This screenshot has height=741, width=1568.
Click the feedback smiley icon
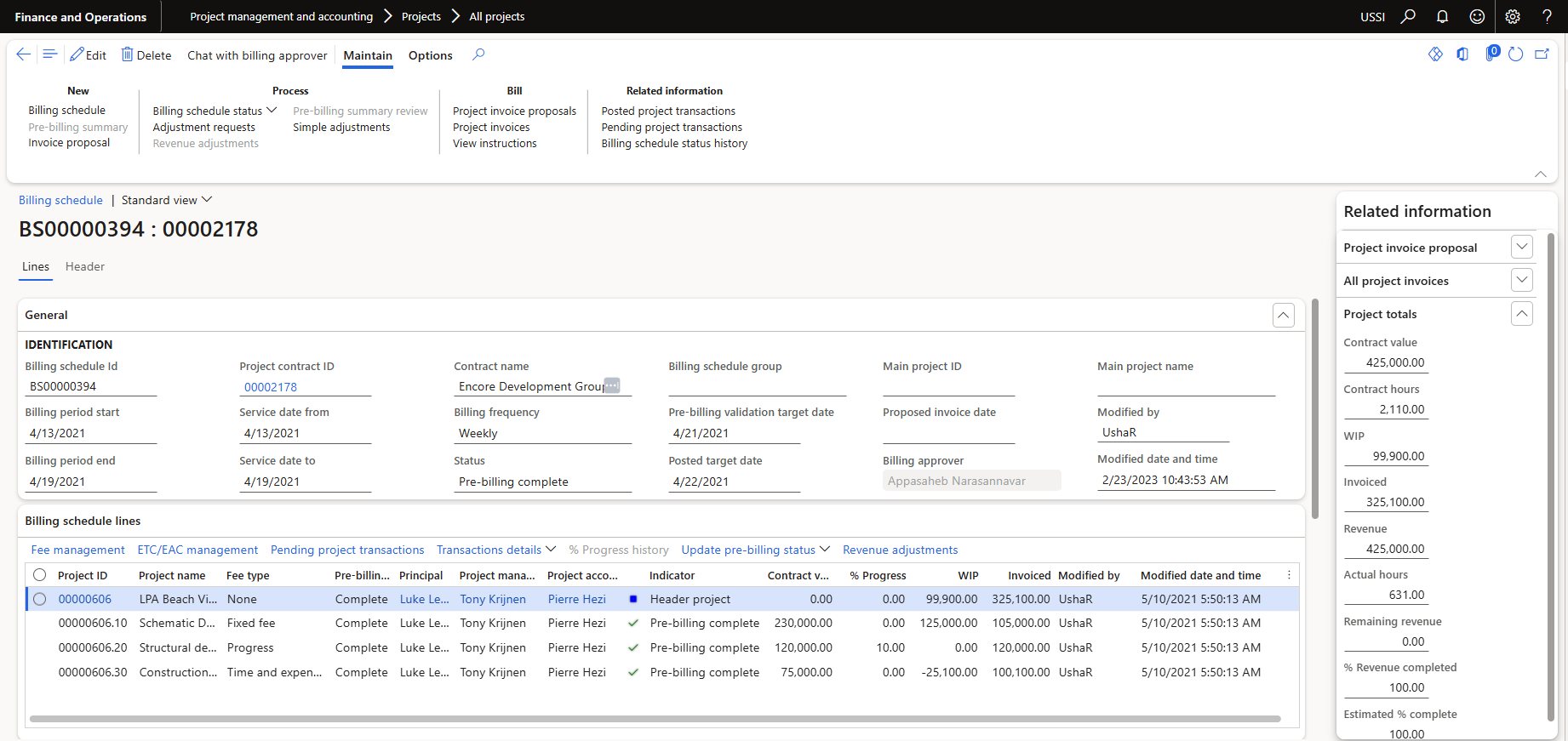click(1477, 16)
